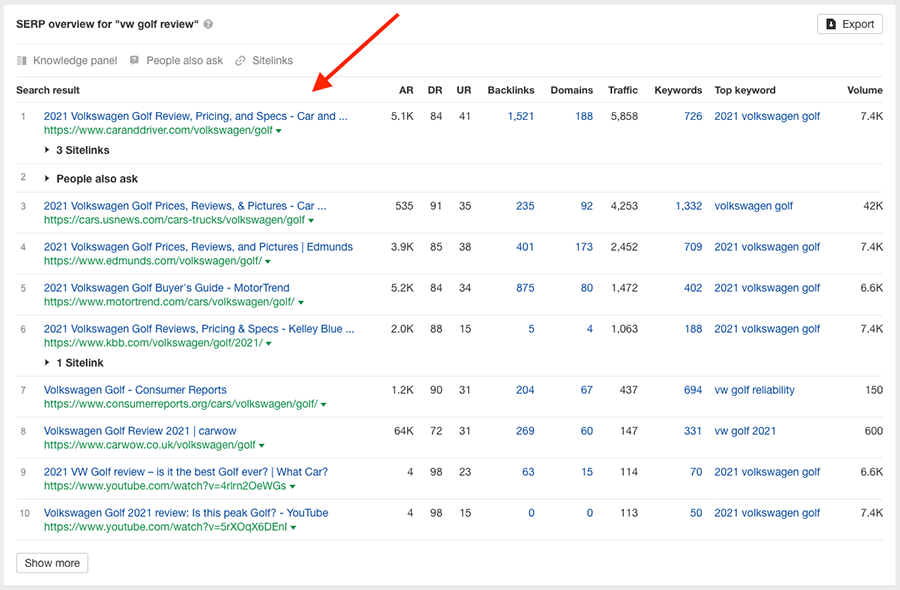Open top keyword 'volkswagen golf' in usnews row
The height and width of the screenshot is (590, 900).
click(x=754, y=205)
